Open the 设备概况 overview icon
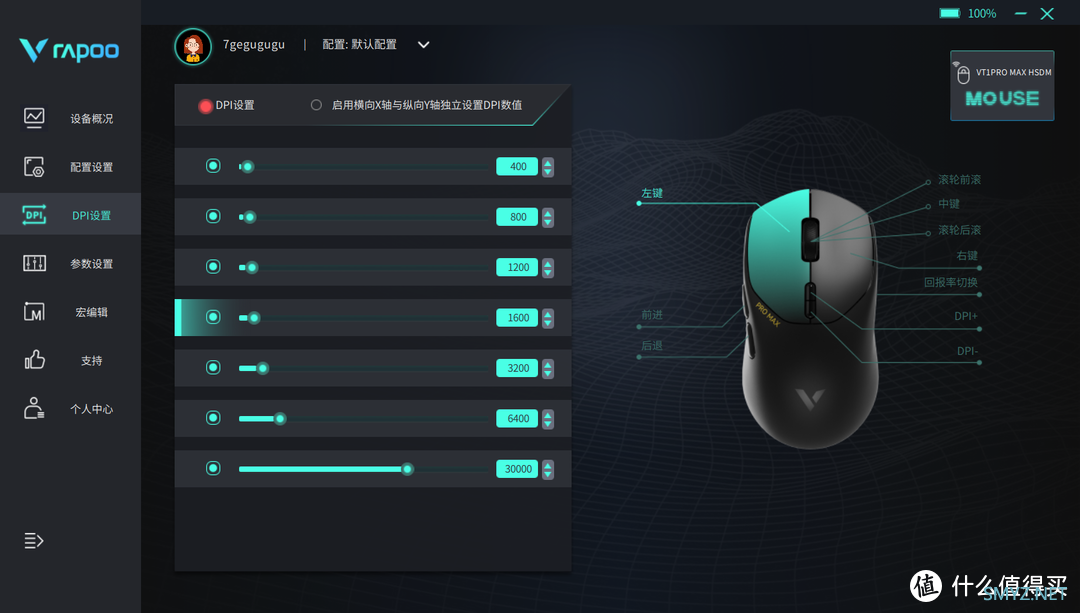This screenshot has height=613, width=1080. pos(34,118)
